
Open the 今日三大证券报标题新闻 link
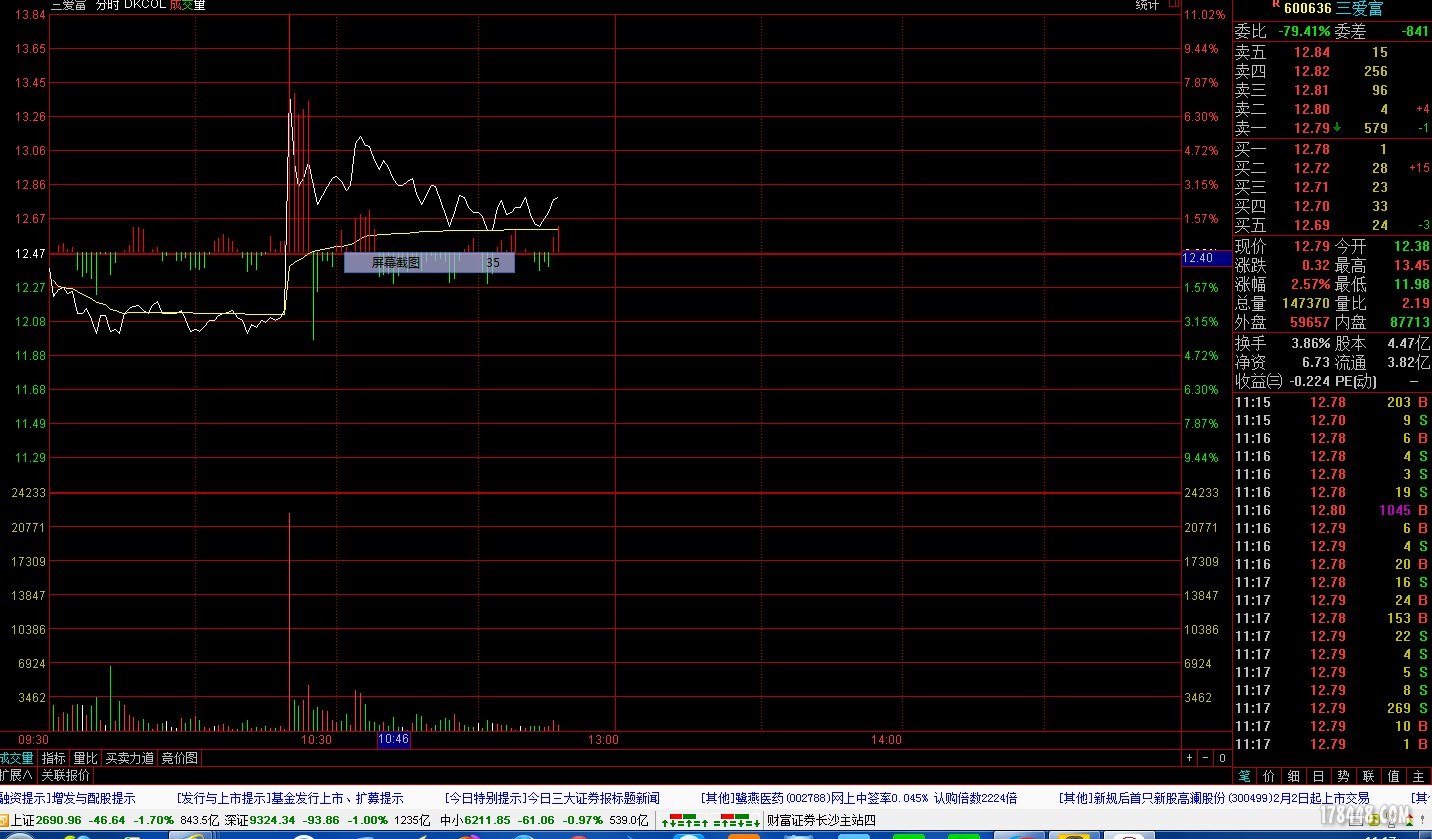[592, 798]
